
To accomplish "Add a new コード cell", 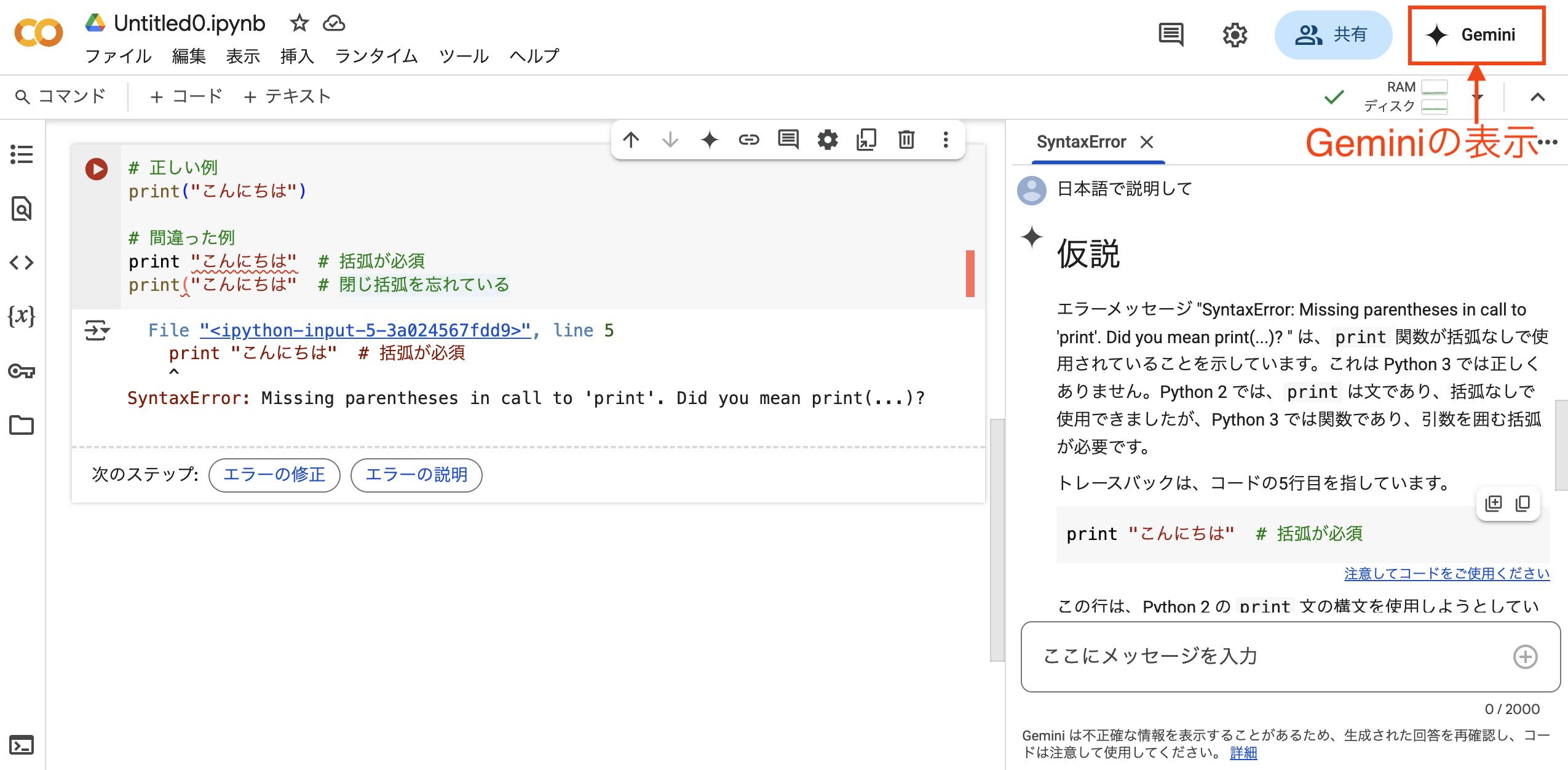I will coord(186,97).
